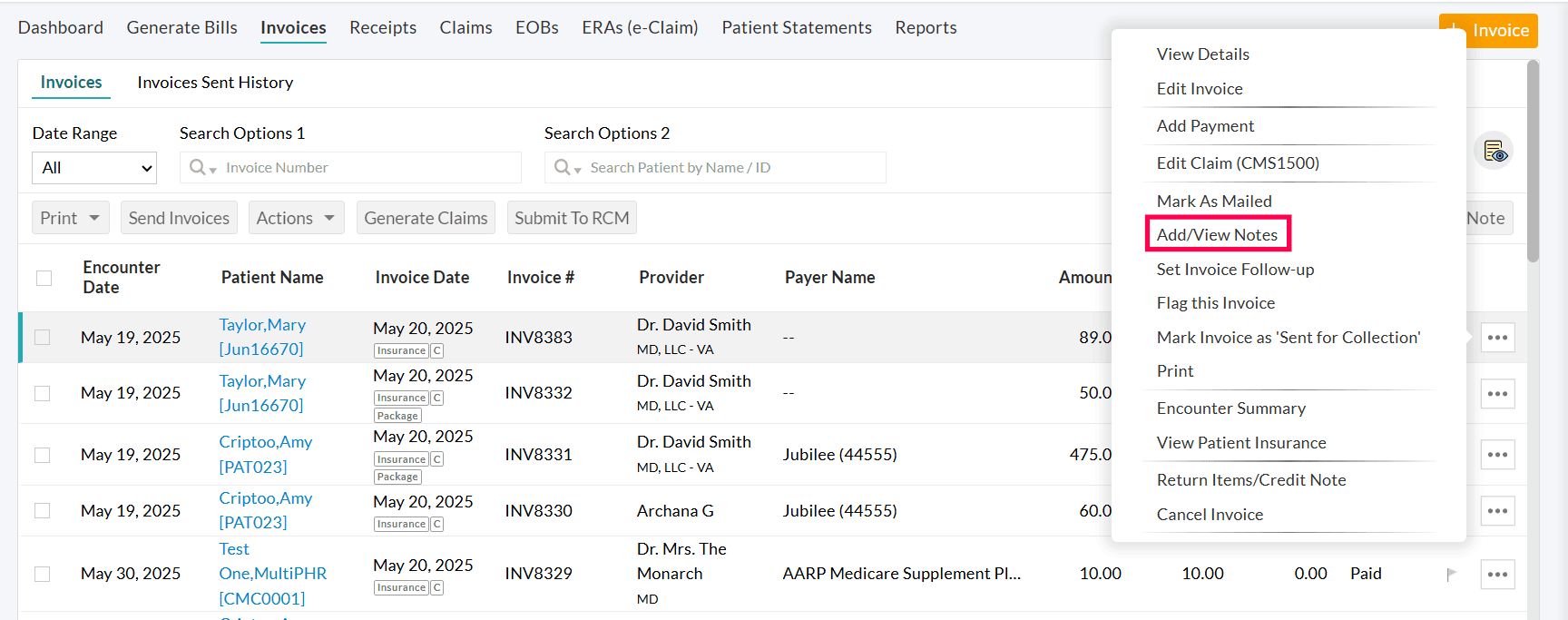Open the three-dot menu for invoice INV8330
The width and height of the screenshot is (1568, 620).
[x=1497, y=511]
